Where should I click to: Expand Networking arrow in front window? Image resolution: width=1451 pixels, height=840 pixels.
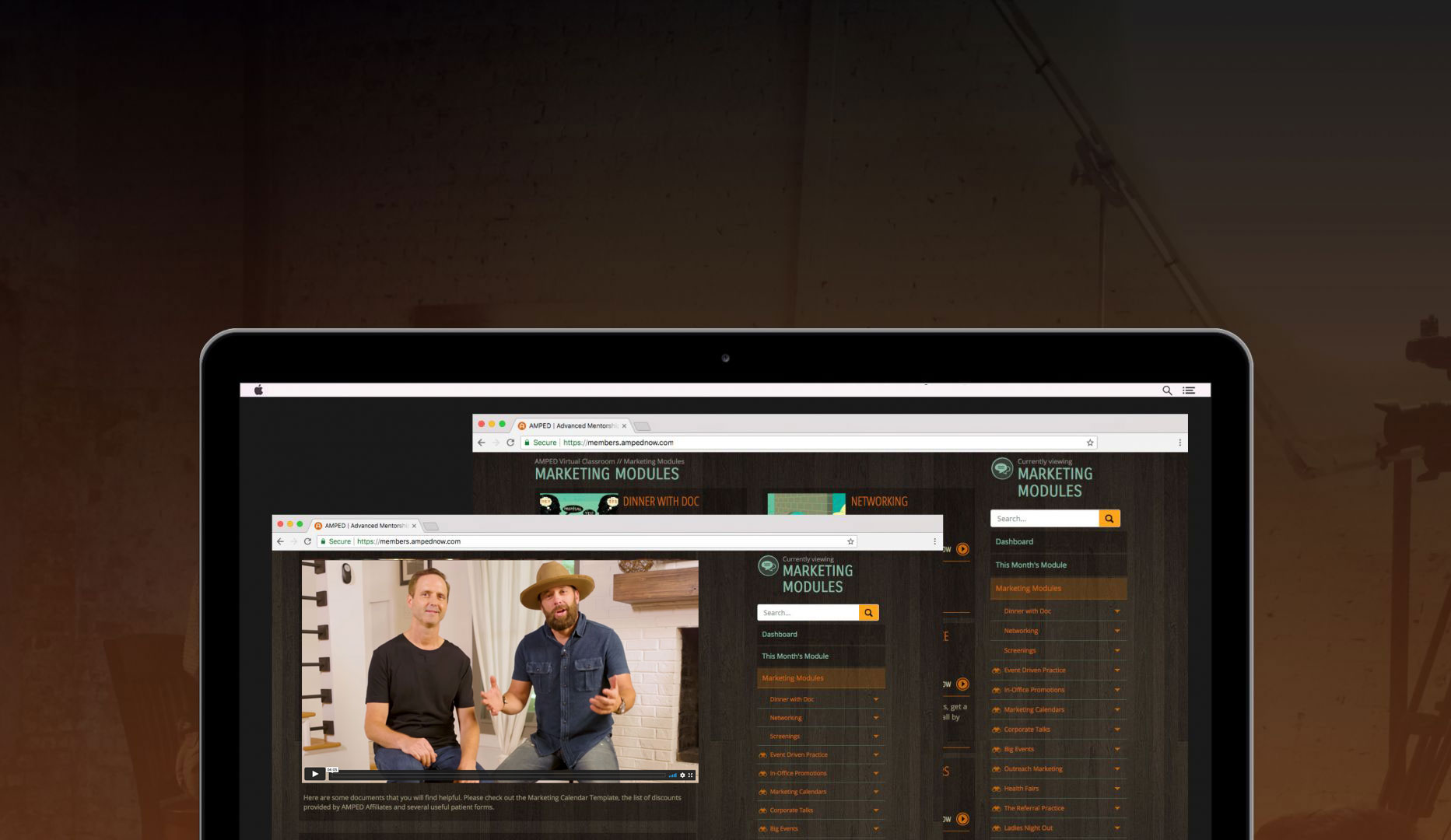tap(875, 718)
